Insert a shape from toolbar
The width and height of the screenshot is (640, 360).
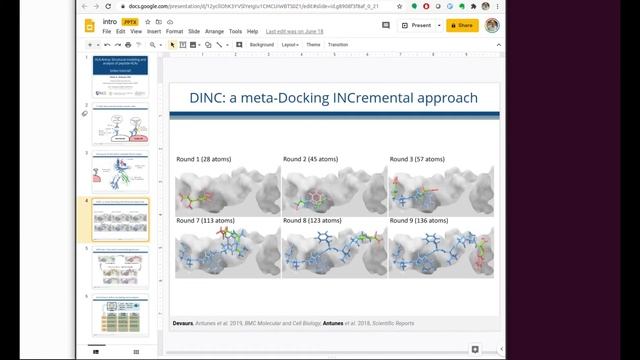coord(208,45)
